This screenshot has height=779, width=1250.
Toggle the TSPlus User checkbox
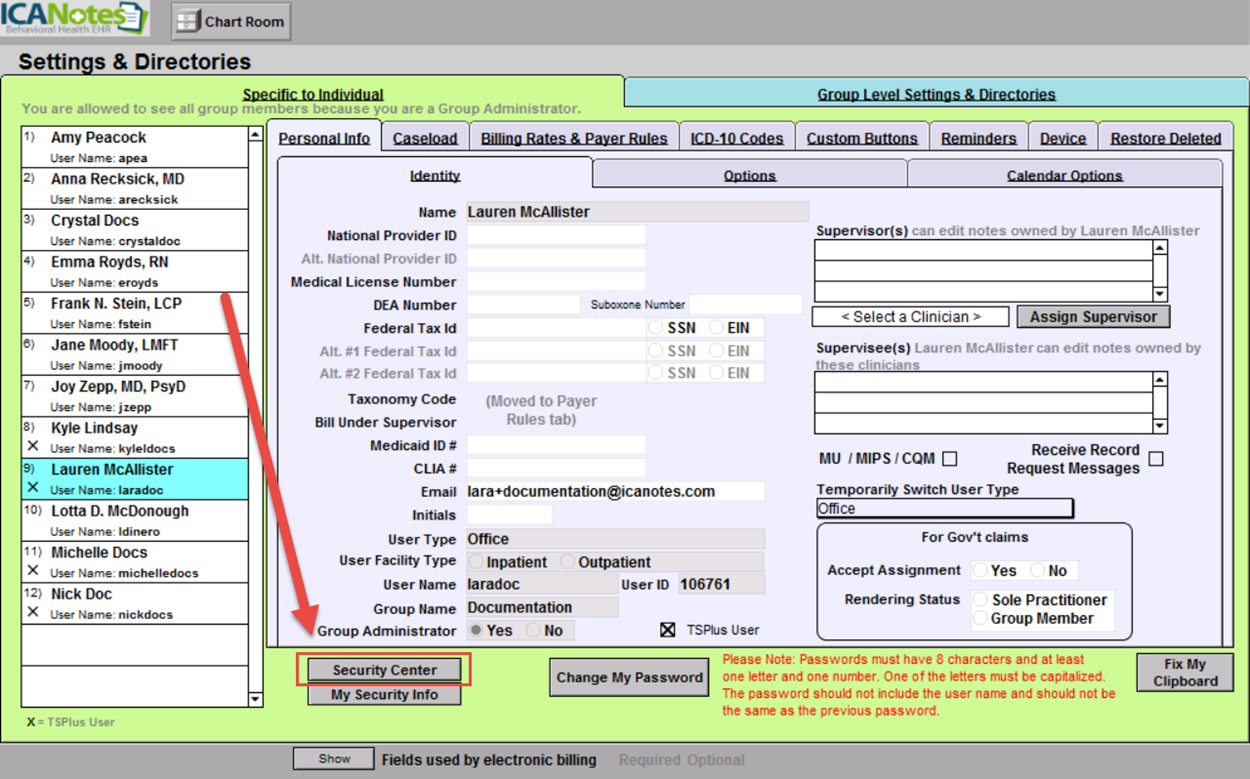click(x=668, y=630)
